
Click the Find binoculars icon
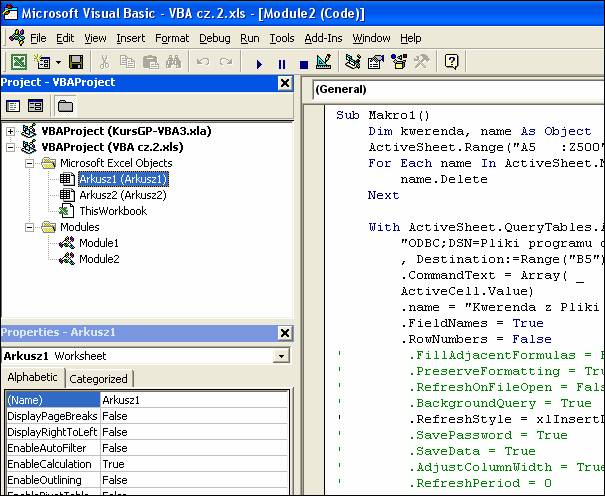pyautogui.click(x=174, y=62)
